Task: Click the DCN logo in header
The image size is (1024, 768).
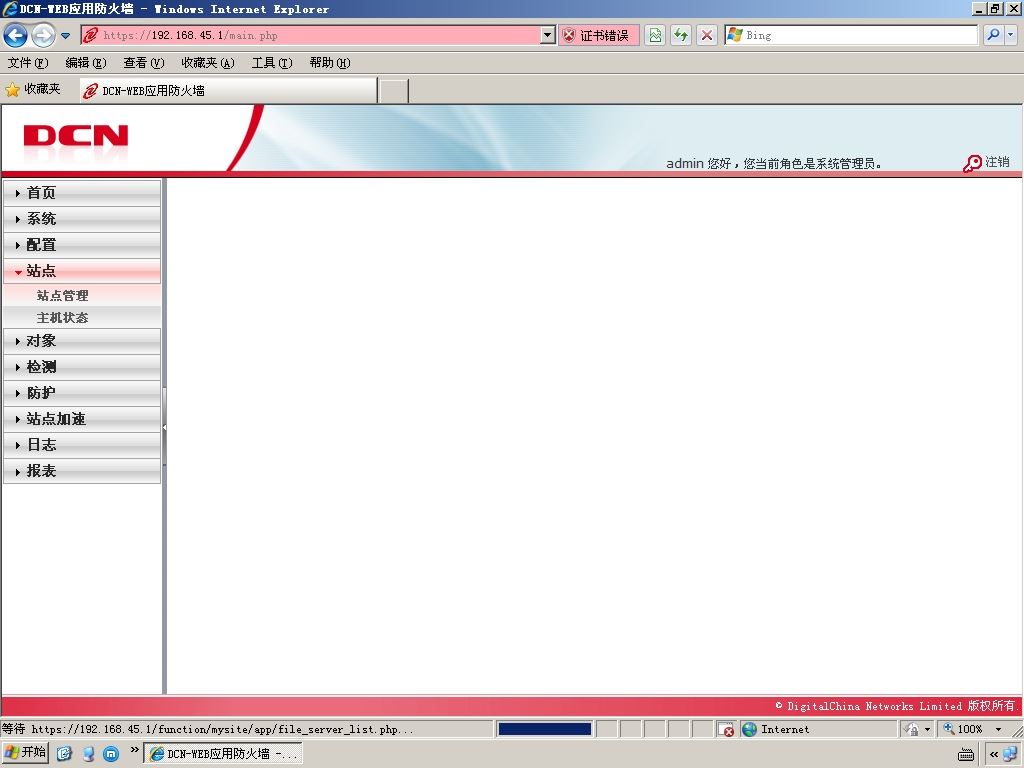Action: click(76, 136)
